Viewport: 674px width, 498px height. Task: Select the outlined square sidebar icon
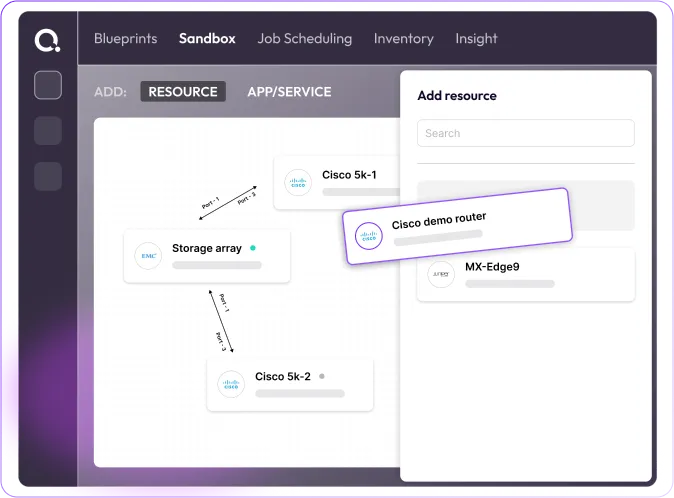click(x=48, y=85)
